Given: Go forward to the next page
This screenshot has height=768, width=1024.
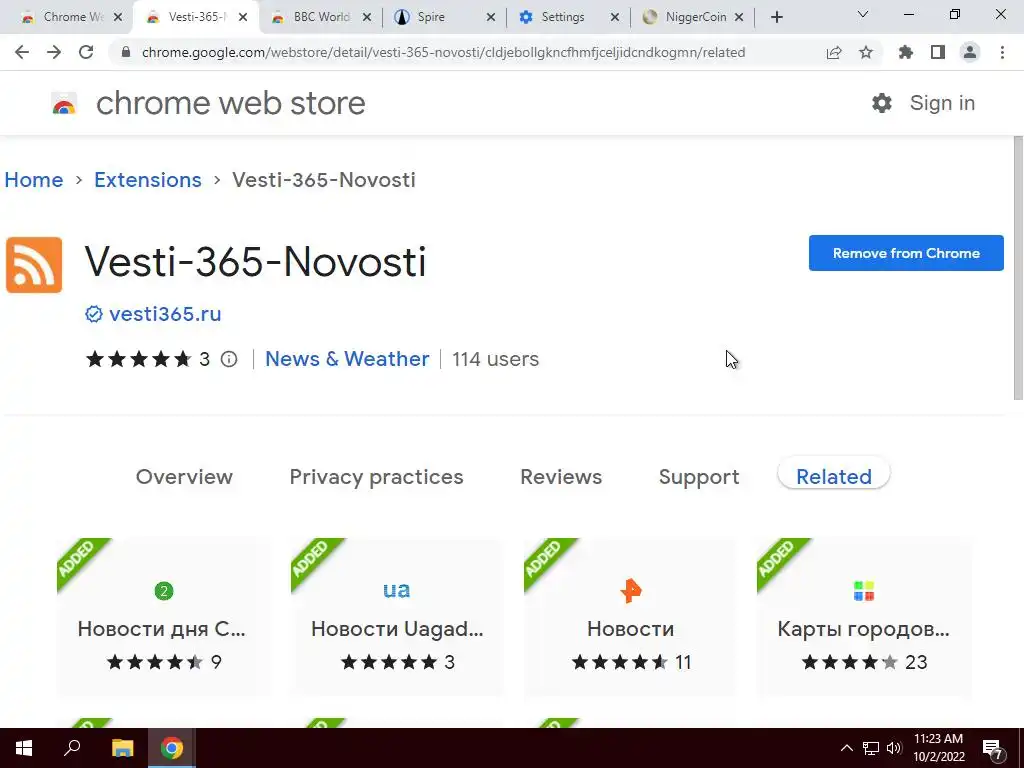Looking at the screenshot, I should (x=54, y=52).
